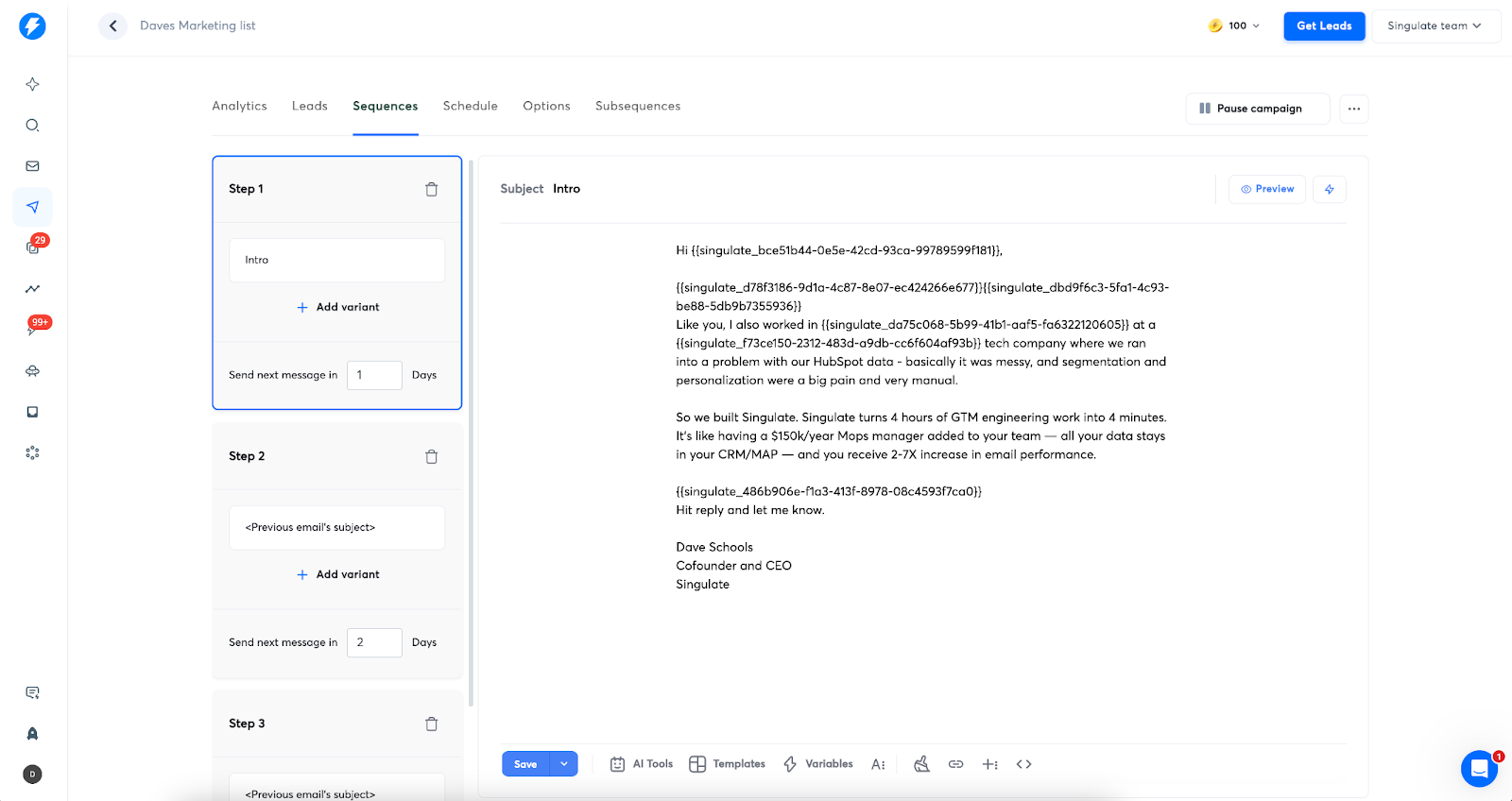
Task: Open the rocket icon in sidebar
Action: click(x=32, y=733)
